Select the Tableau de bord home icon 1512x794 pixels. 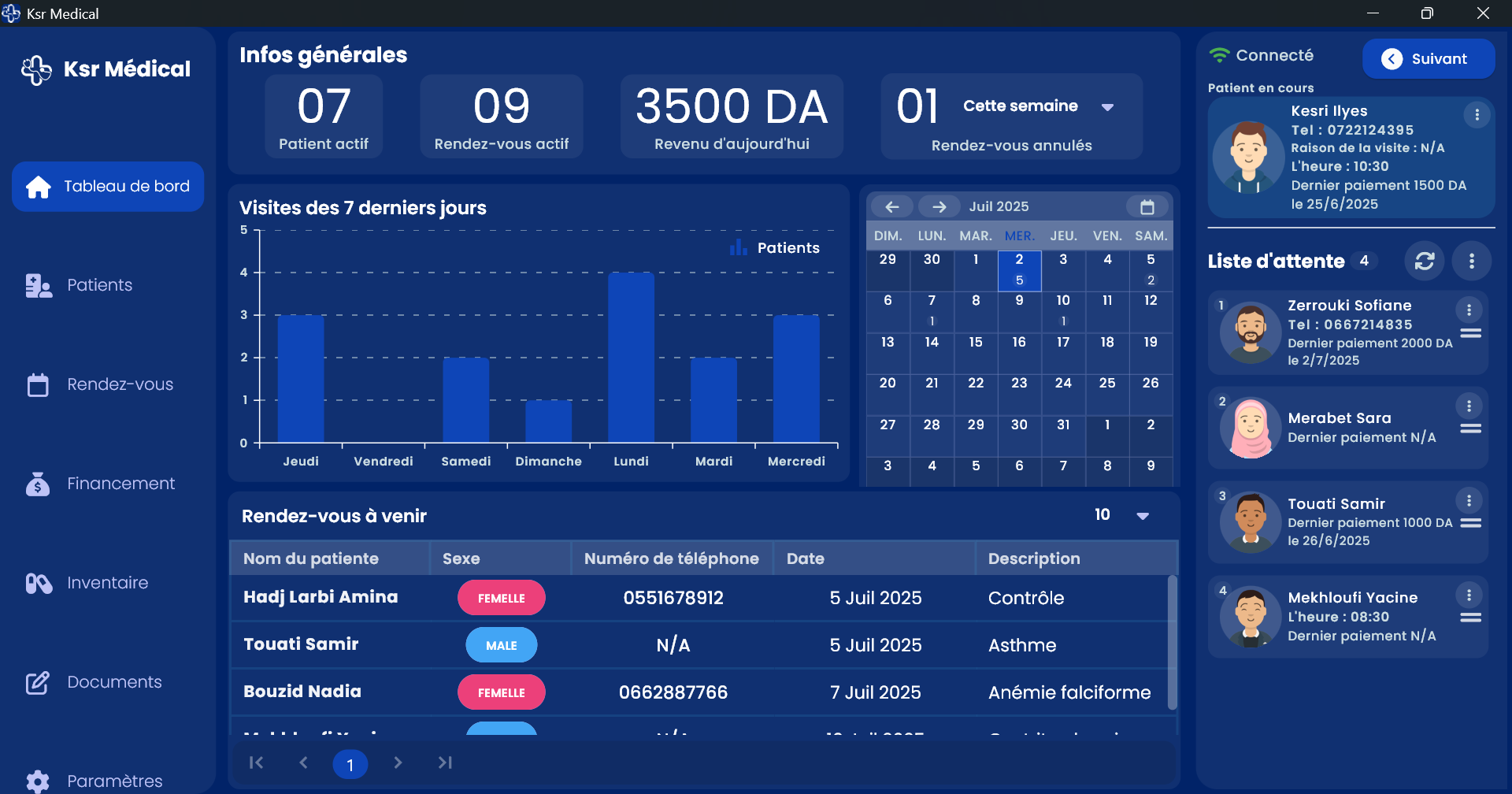pyautogui.click(x=37, y=187)
